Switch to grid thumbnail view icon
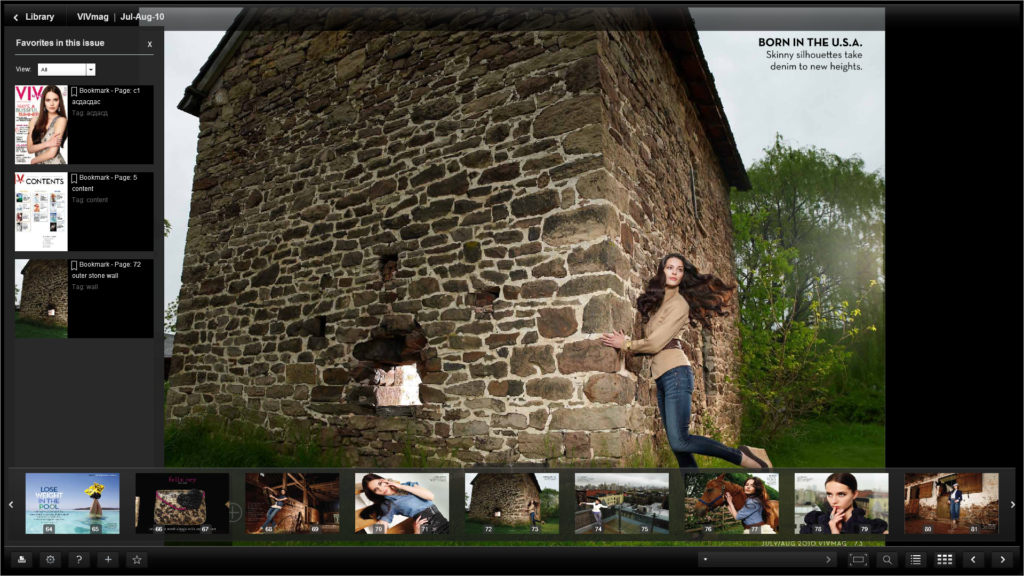Screen dimensions: 1024x576 pos(945,559)
